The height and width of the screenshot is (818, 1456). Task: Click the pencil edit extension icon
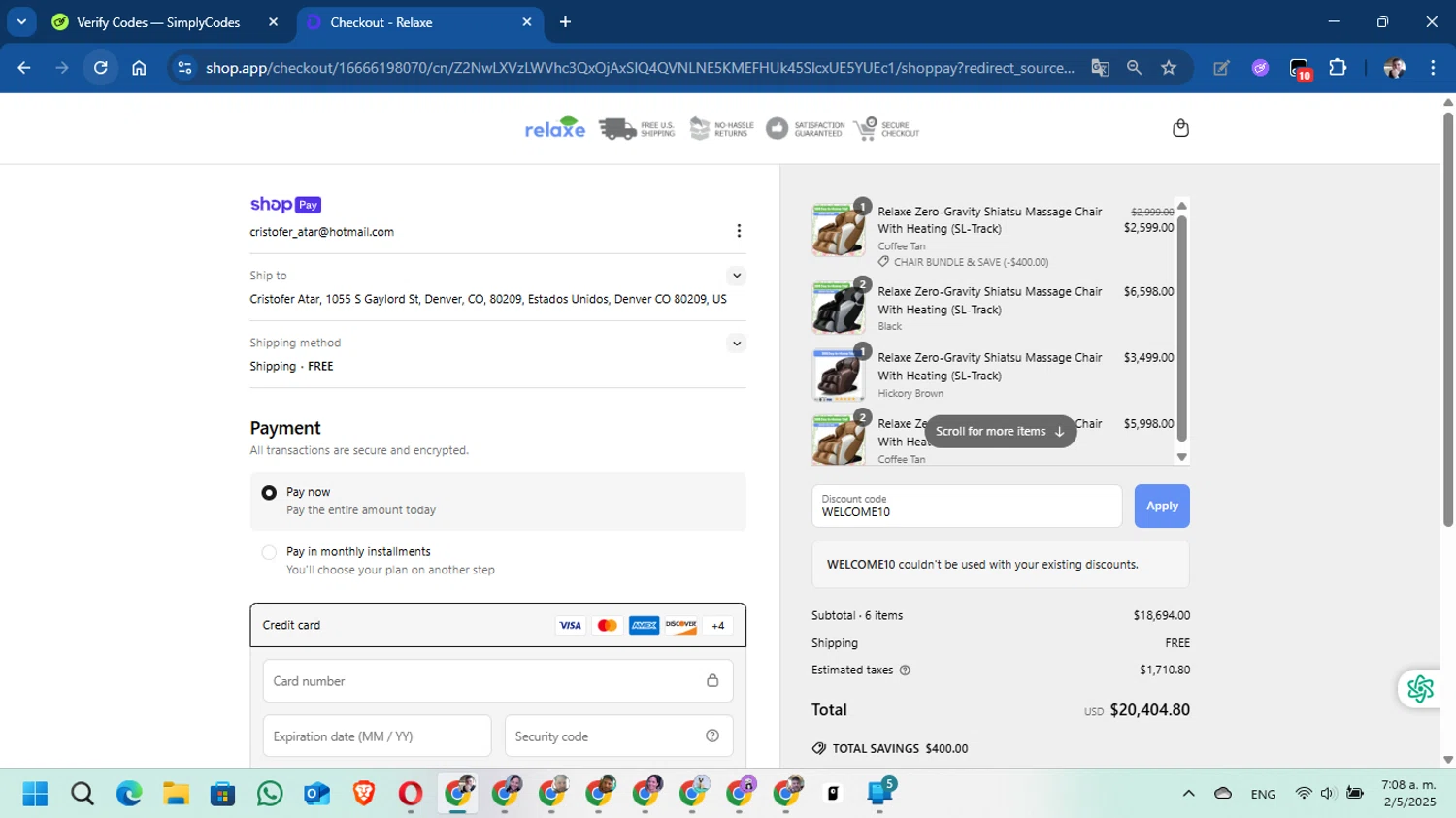tap(1222, 68)
